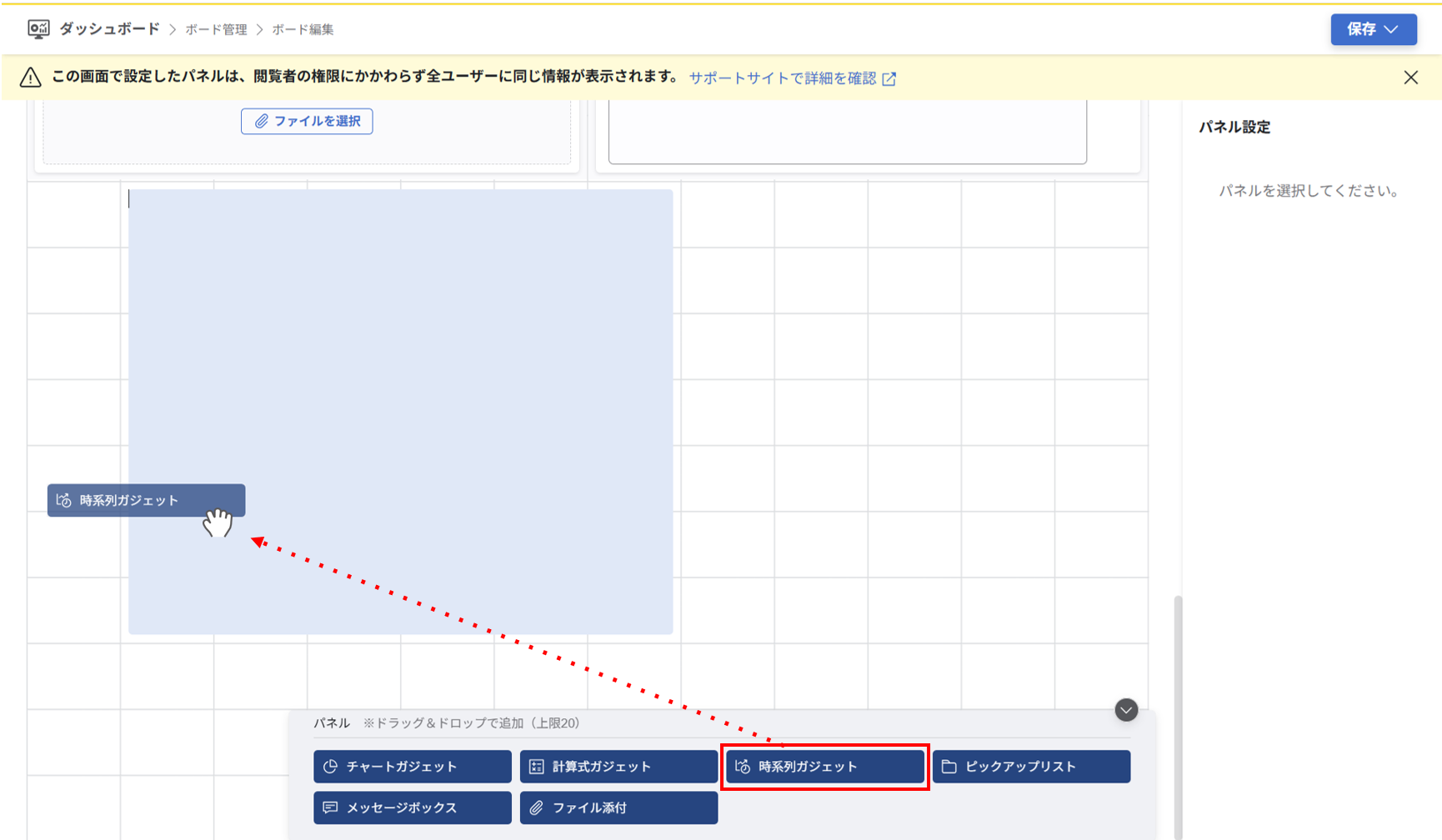Click the ピックアップリスト panel button
This screenshot has width=1442, height=840.
click(x=1031, y=767)
